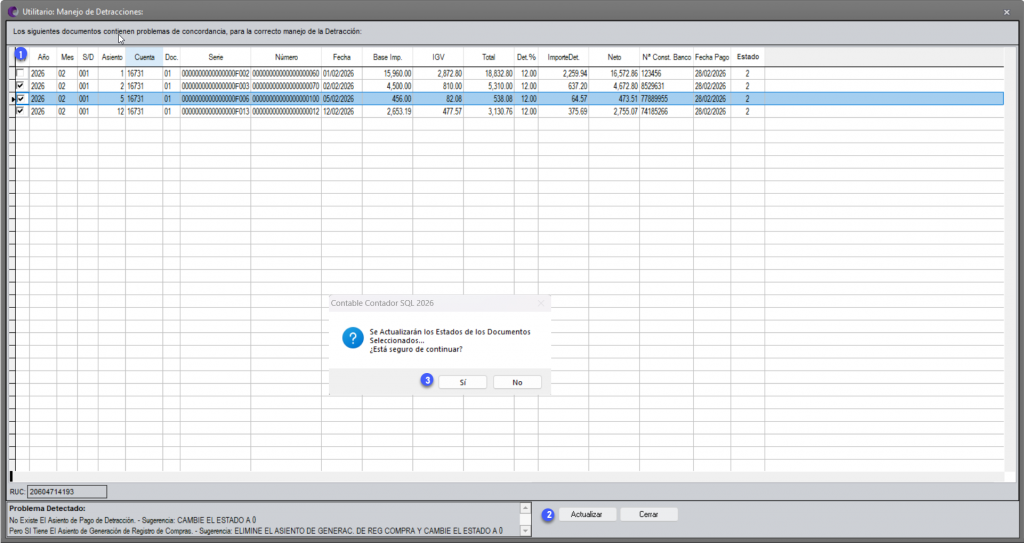Screen dimensions: 1024x543
Task: Click the Total column header
Action: tap(488, 57)
